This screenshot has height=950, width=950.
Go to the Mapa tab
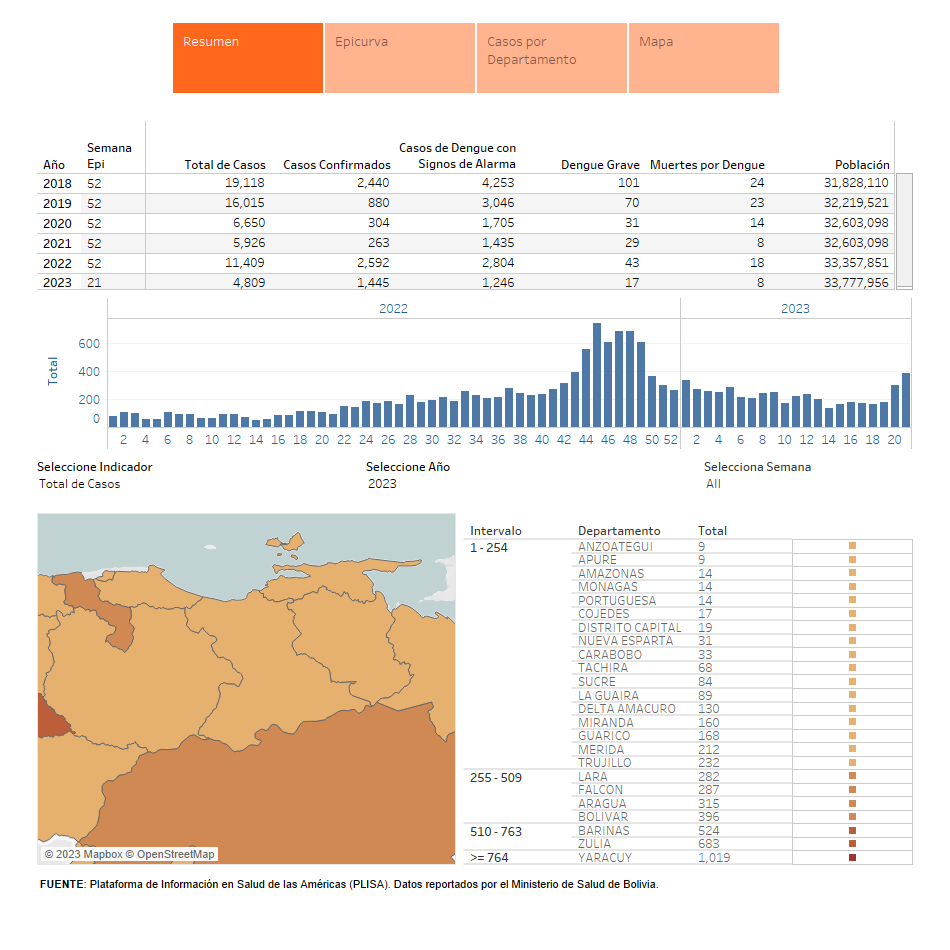click(x=703, y=58)
